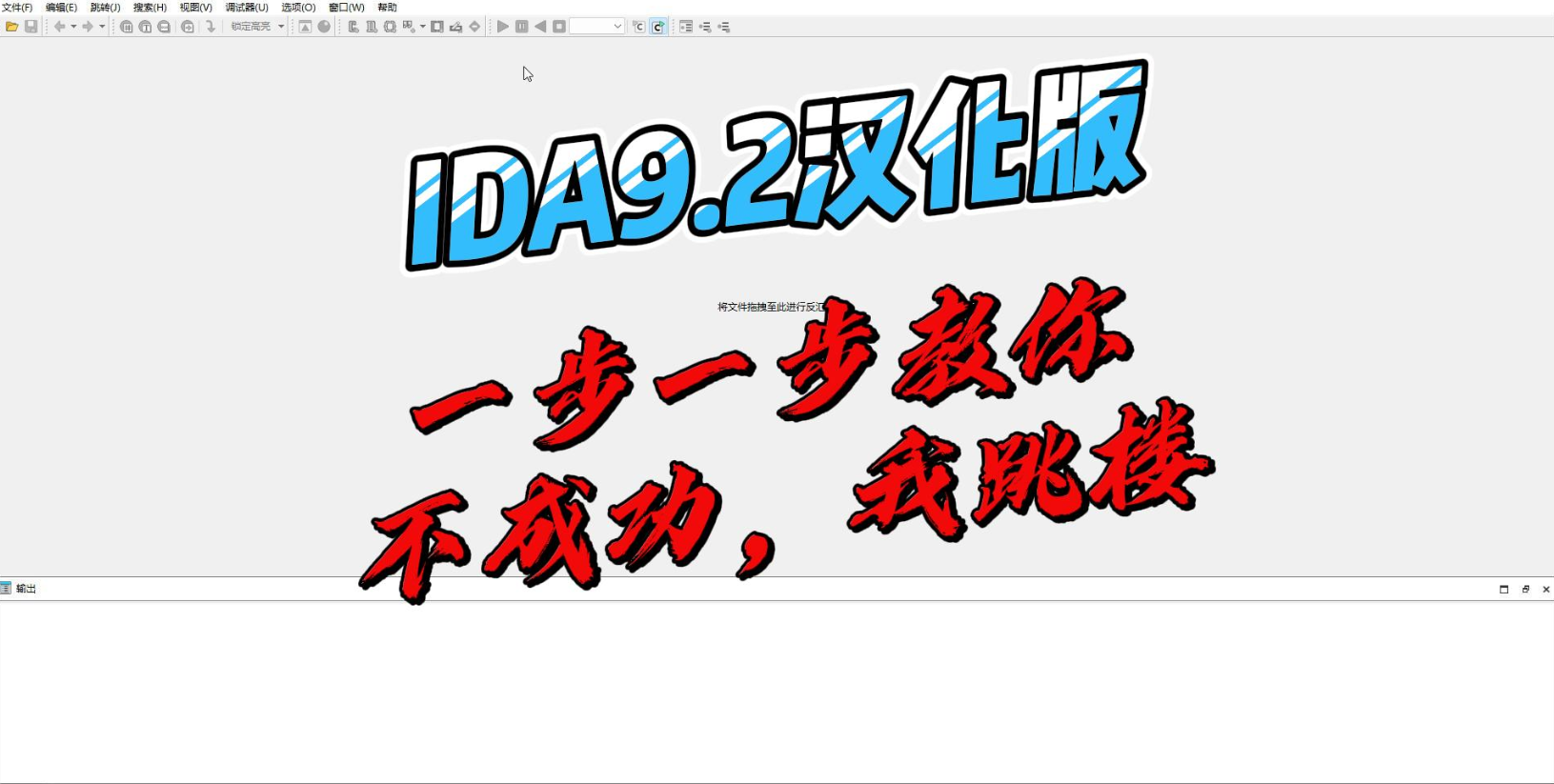Float the 输出 panel with the restore icon

(1525, 590)
